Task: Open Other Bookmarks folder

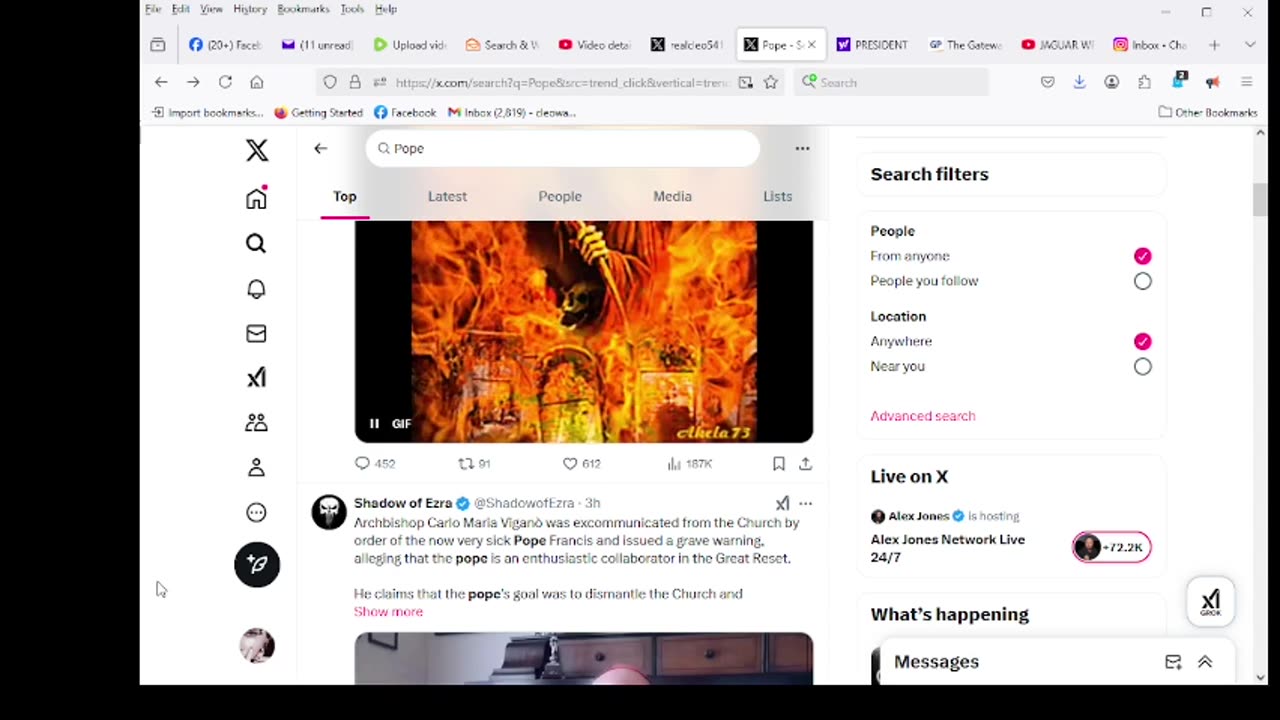Action: tap(1207, 112)
